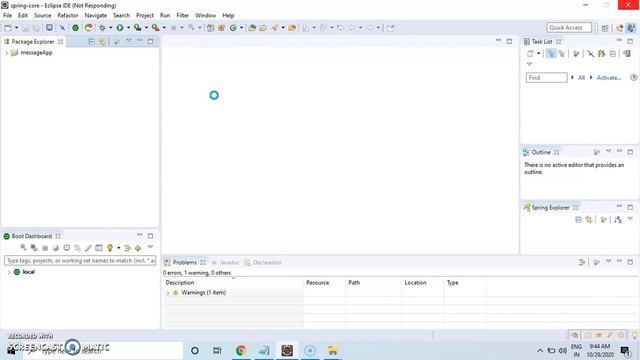Click the green Boot Dashboard toolbar icon

(x=76, y=28)
